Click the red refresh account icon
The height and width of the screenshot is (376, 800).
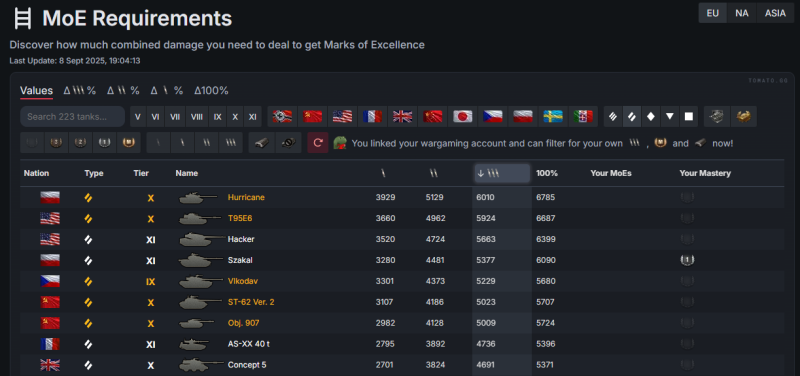point(317,143)
